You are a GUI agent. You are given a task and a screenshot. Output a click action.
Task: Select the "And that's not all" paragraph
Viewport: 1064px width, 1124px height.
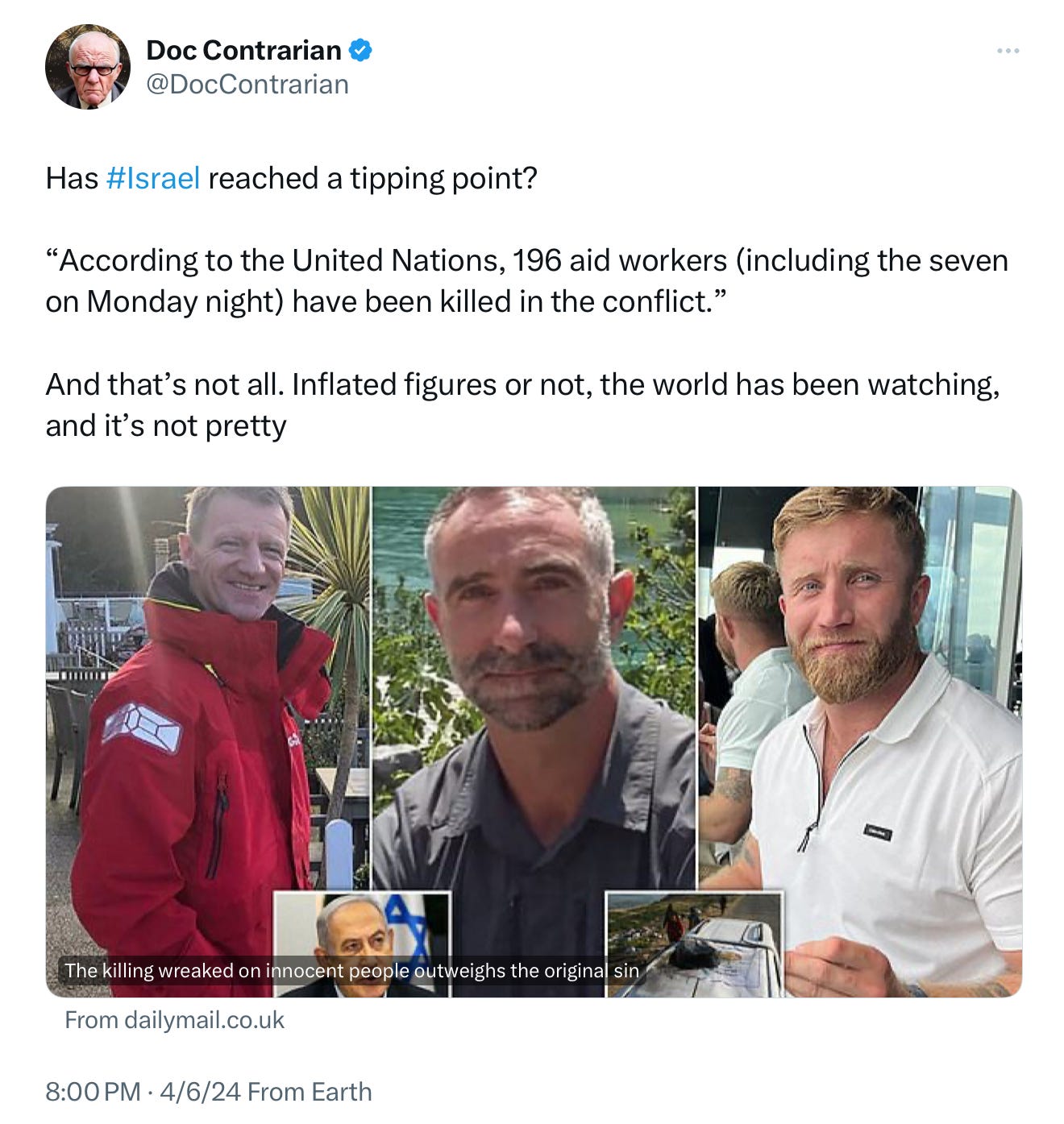(523, 405)
